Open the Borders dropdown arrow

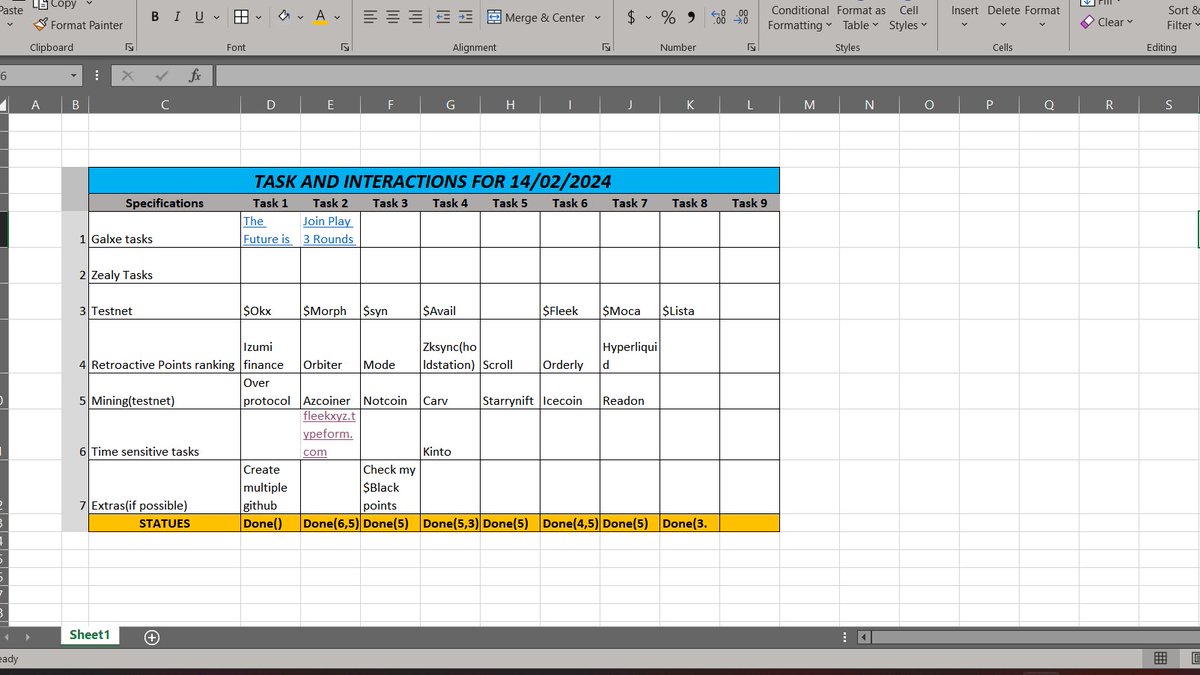259,17
